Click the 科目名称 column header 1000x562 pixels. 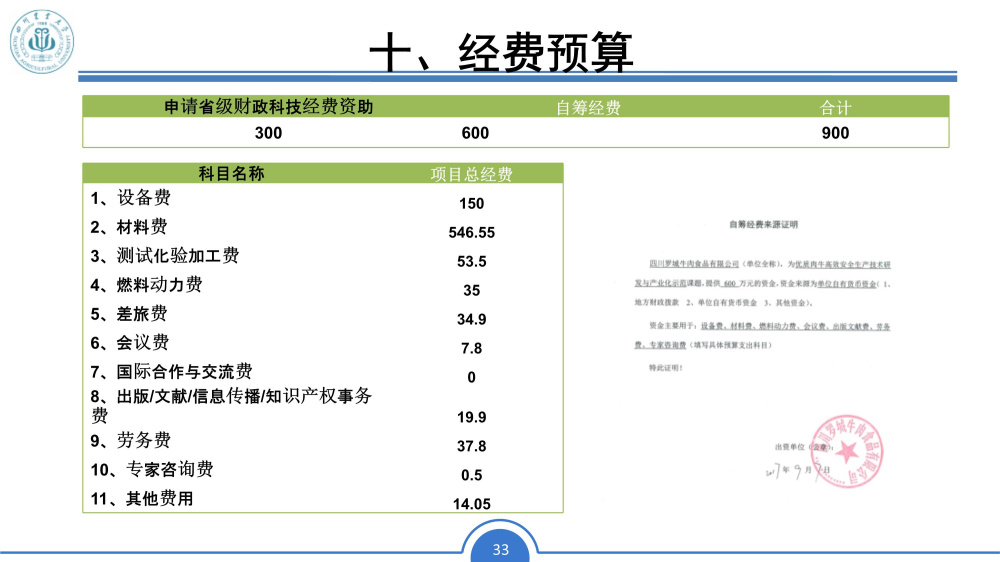(231, 174)
